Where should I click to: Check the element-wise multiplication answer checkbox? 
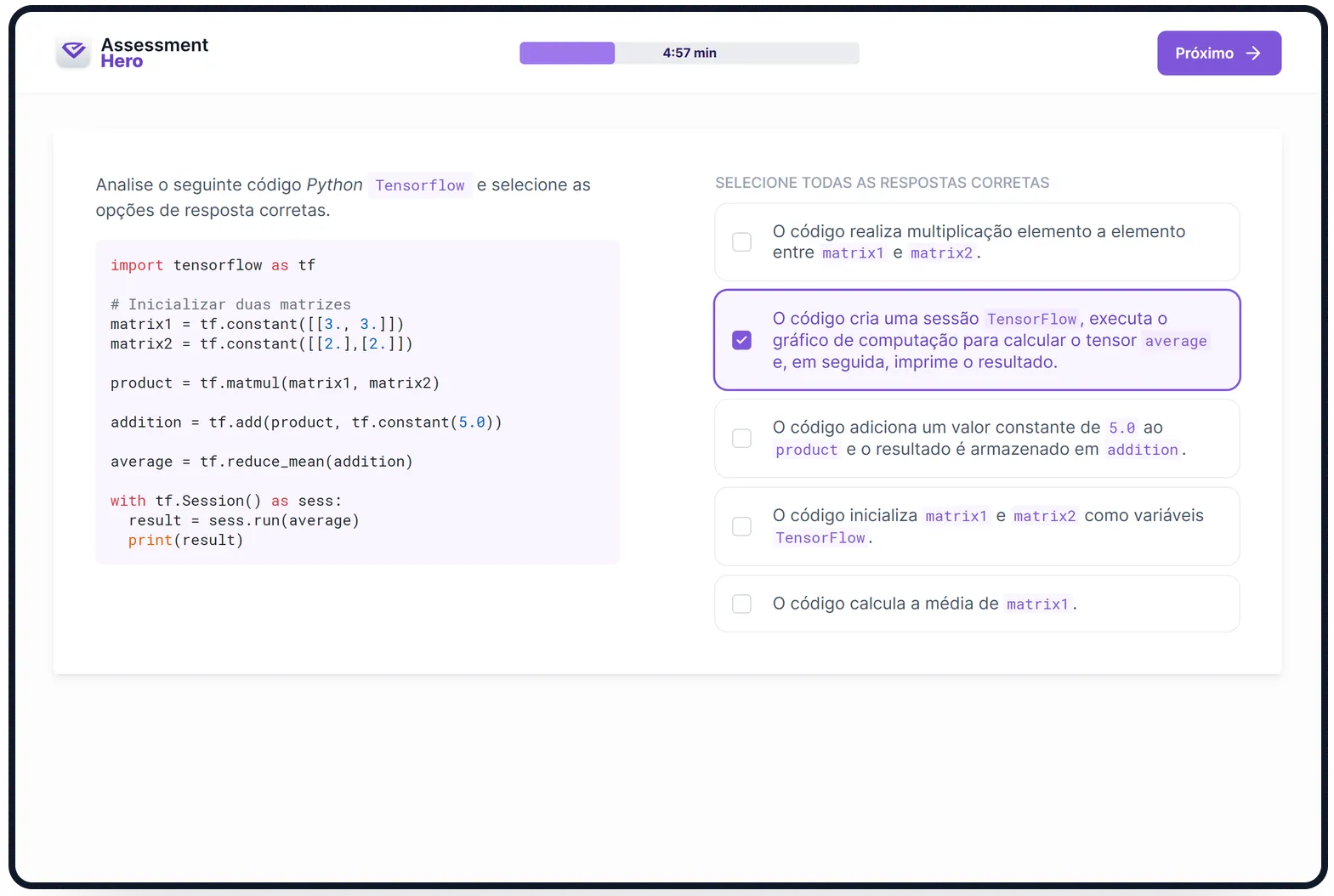tap(742, 242)
